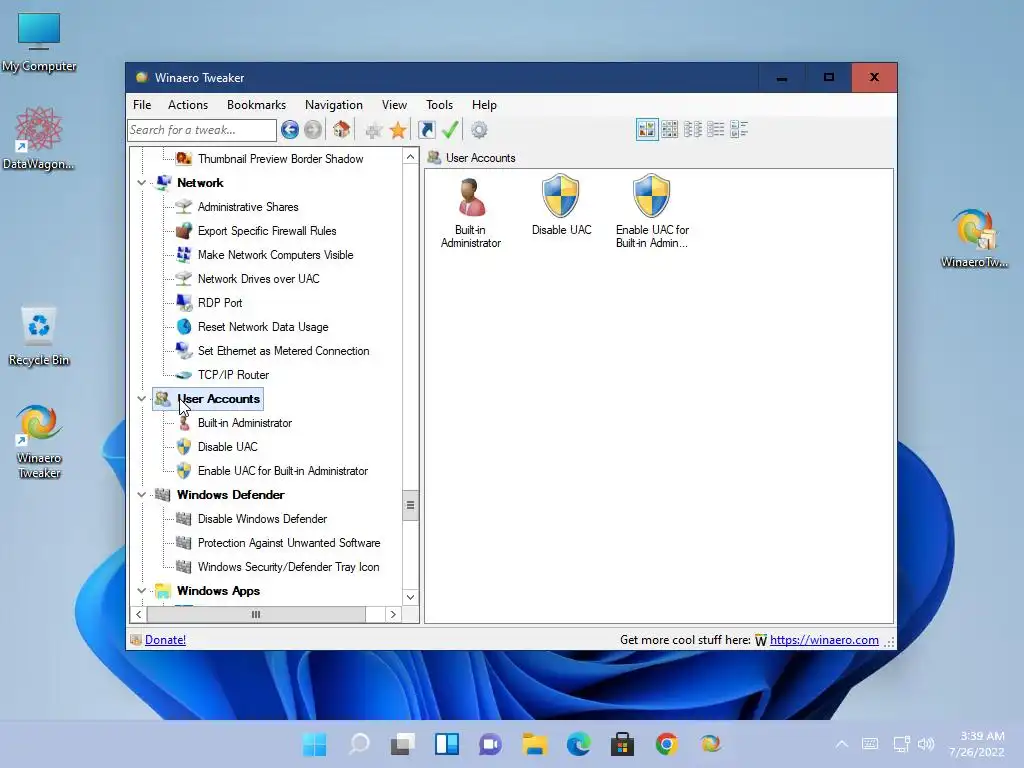Image resolution: width=1024 pixels, height=768 pixels.
Task: Open WinaeroTw... installer icon on right desktop
Action: coord(974,238)
